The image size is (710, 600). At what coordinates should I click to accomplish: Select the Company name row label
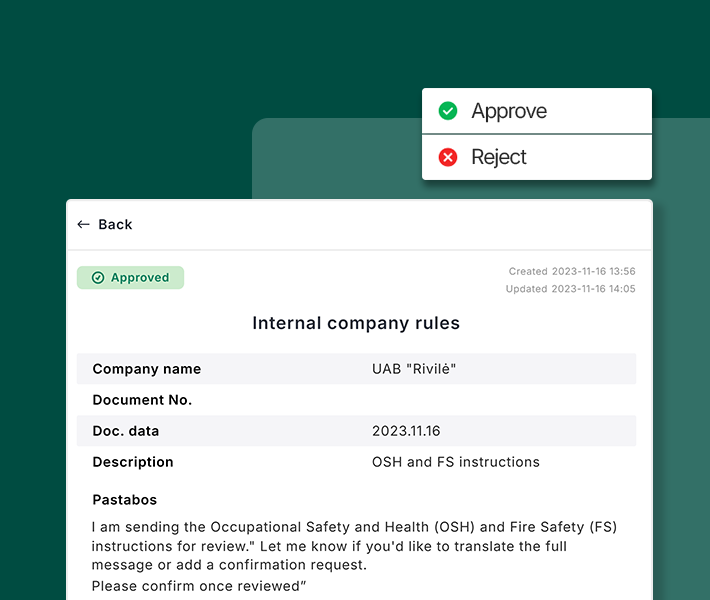click(147, 369)
